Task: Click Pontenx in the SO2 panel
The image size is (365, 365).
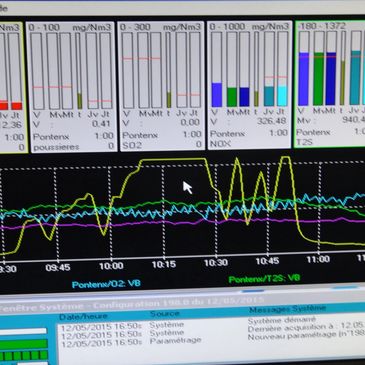Action: (140, 135)
